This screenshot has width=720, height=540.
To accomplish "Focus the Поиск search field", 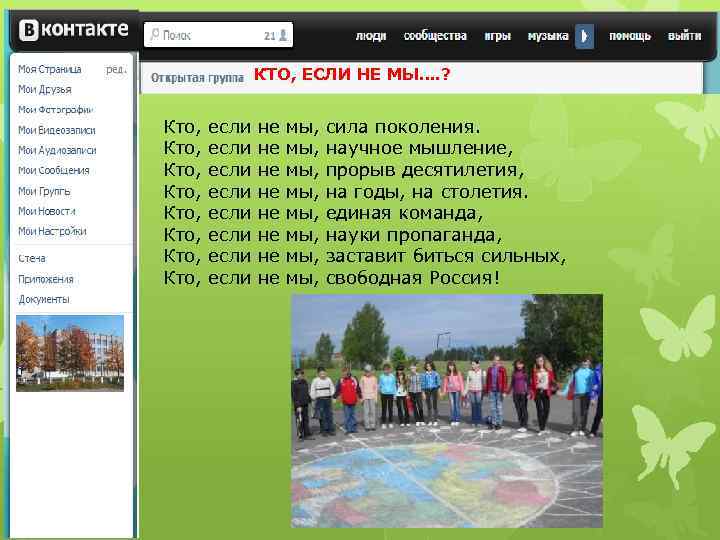I will (218, 34).
